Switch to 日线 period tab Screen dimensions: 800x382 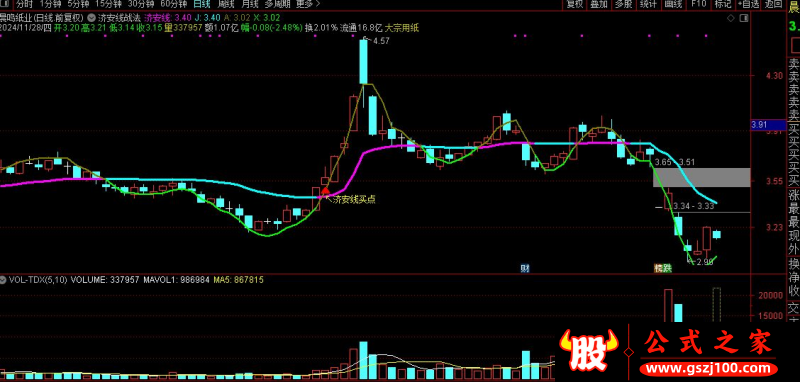click(x=202, y=4)
